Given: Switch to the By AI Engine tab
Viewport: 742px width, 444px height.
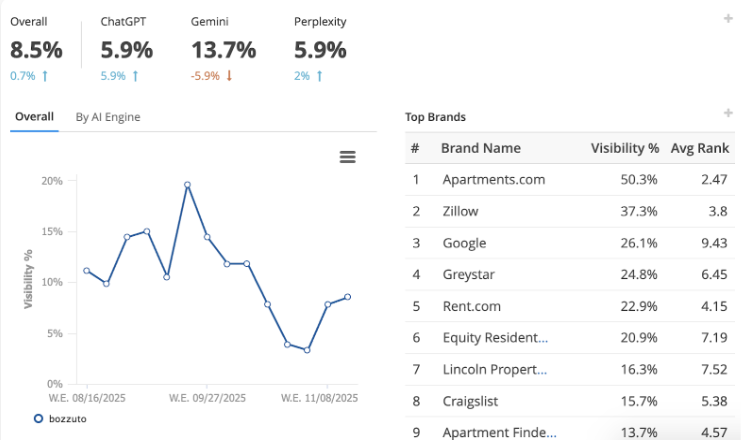Looking at the screenshot, I should (x=108, y=117).
